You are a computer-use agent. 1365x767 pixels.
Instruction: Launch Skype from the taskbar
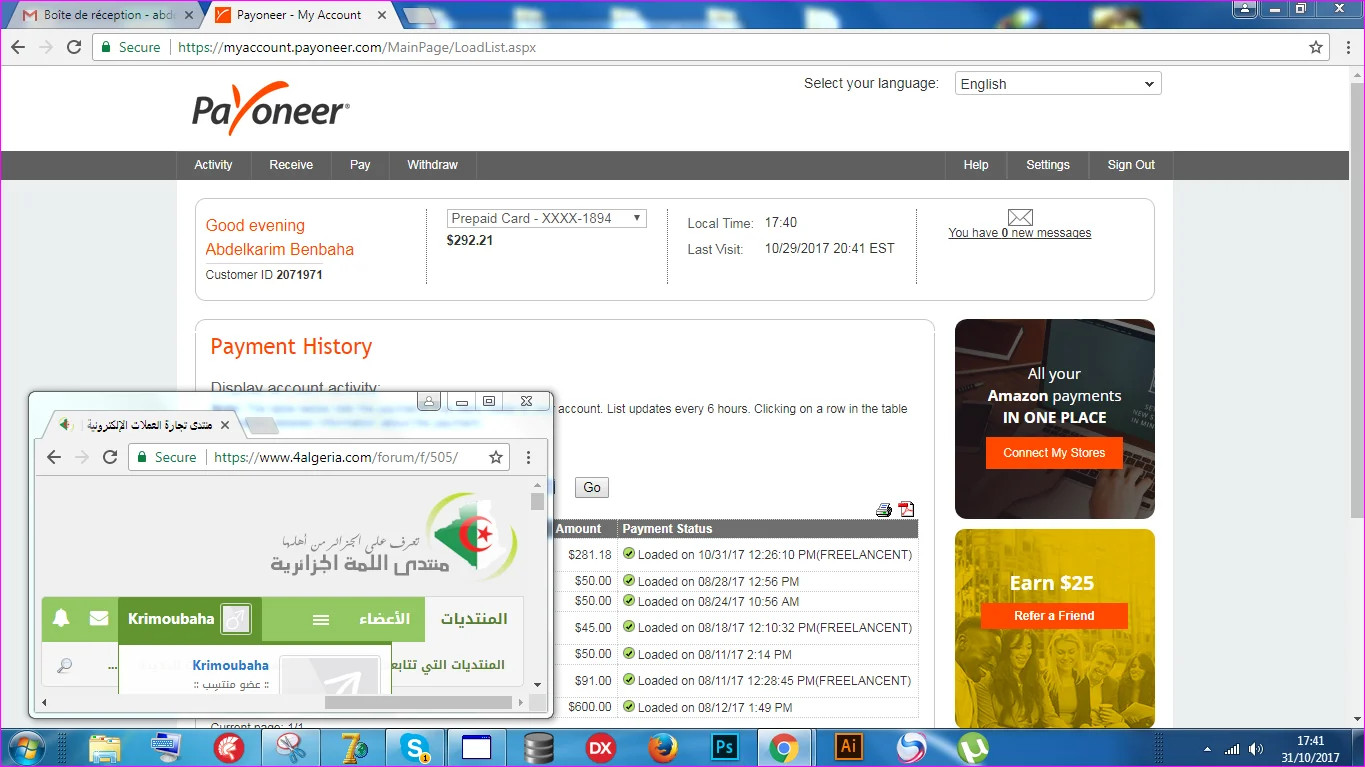[414, 748]
